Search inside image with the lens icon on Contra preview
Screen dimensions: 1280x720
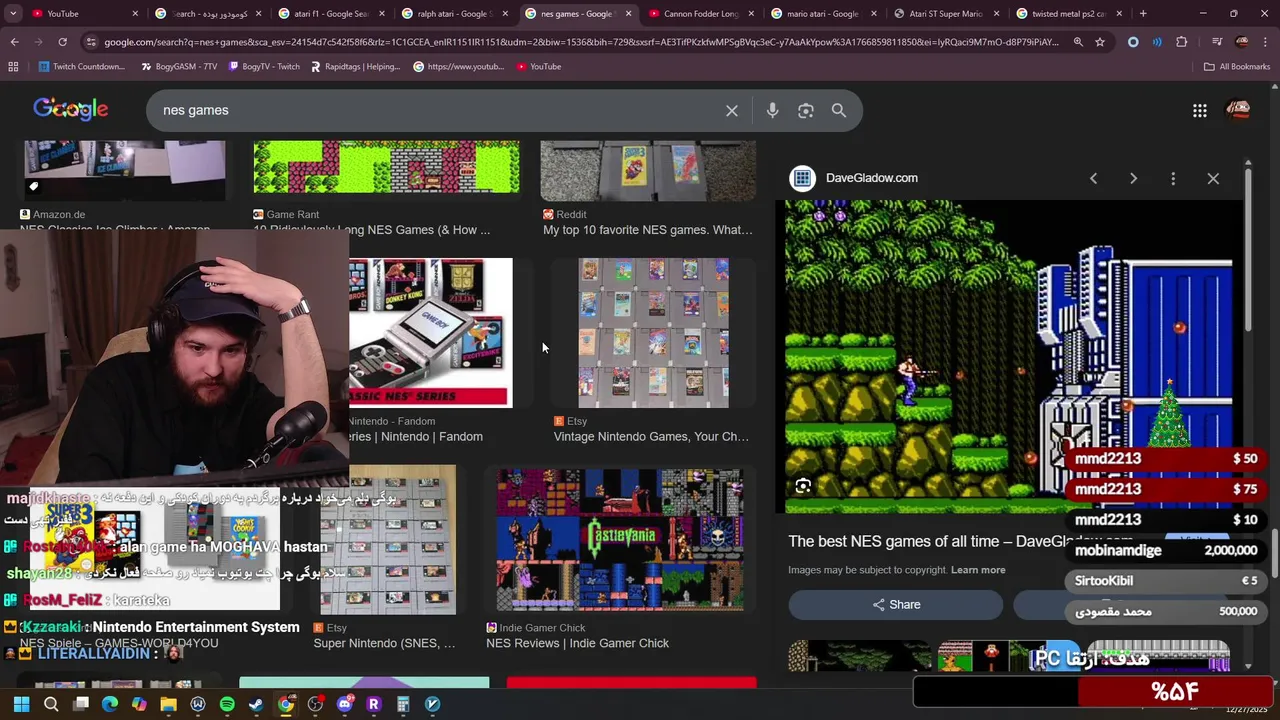pos(803,486)
